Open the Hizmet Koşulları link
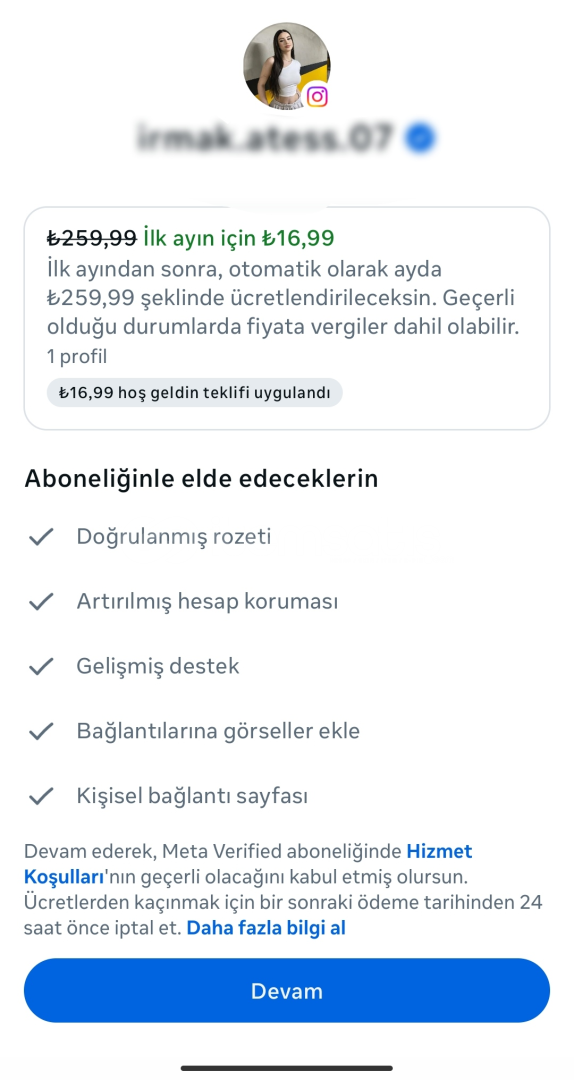The width and height of the screenshot is (574, 1080). tap(248, 864)
